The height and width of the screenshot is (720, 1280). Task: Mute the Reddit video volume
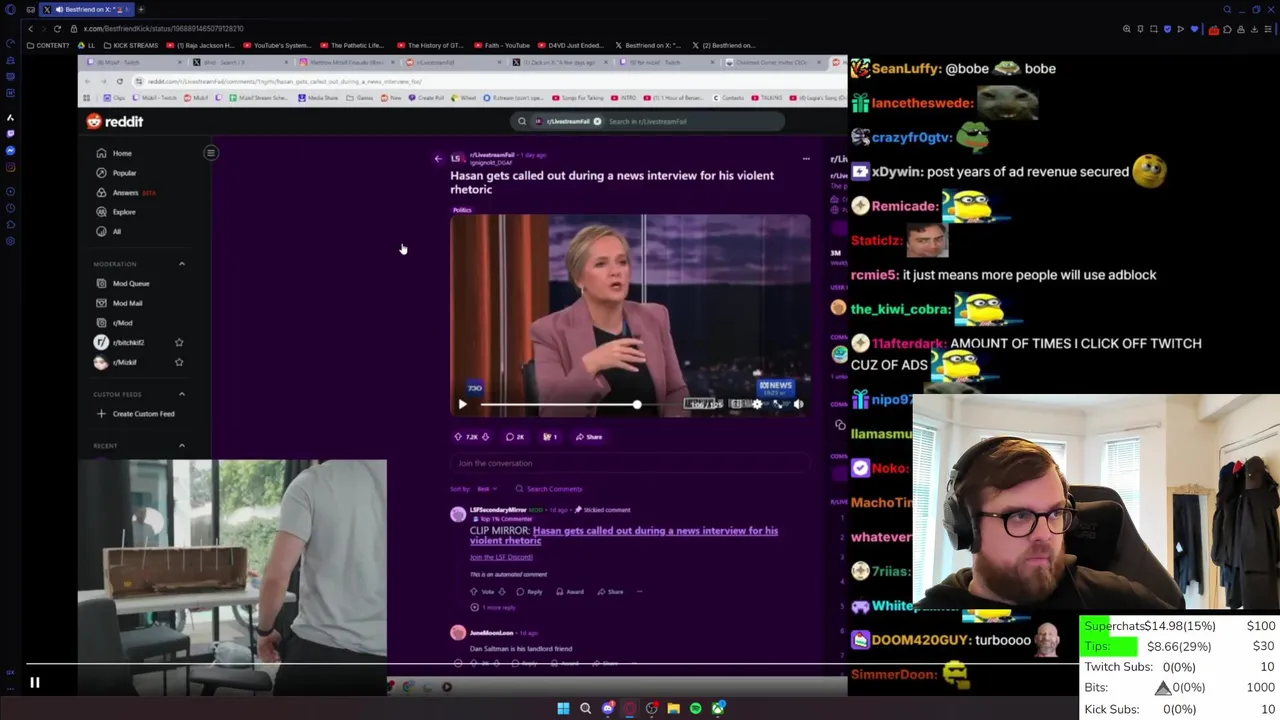click(x=798, y=404)
